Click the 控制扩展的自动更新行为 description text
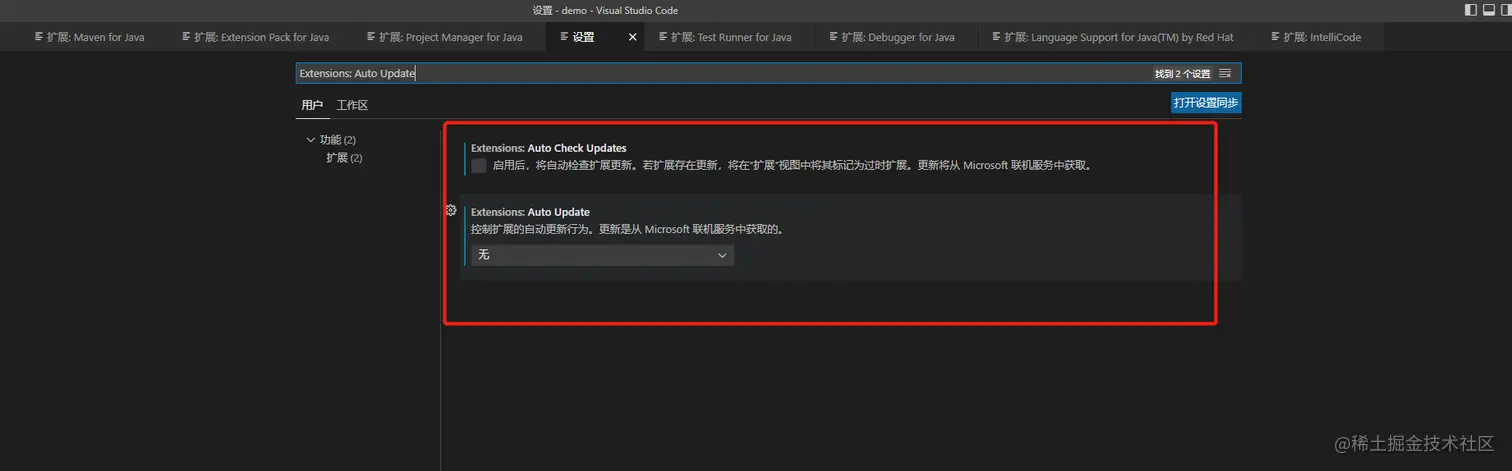This screenshot has width=1512, height=471. pyautogui.click(x=627, y=229)
